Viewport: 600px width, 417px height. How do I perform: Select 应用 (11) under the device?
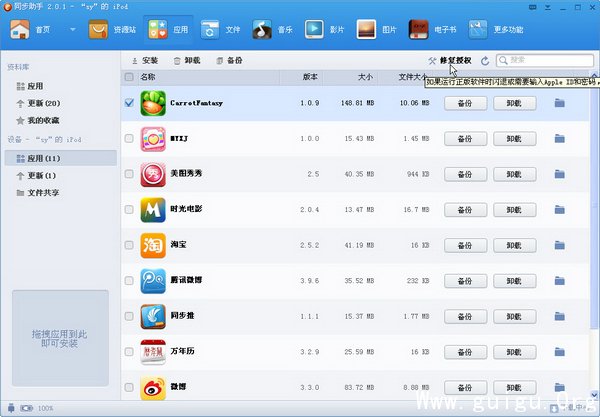[x=60, y=158]
